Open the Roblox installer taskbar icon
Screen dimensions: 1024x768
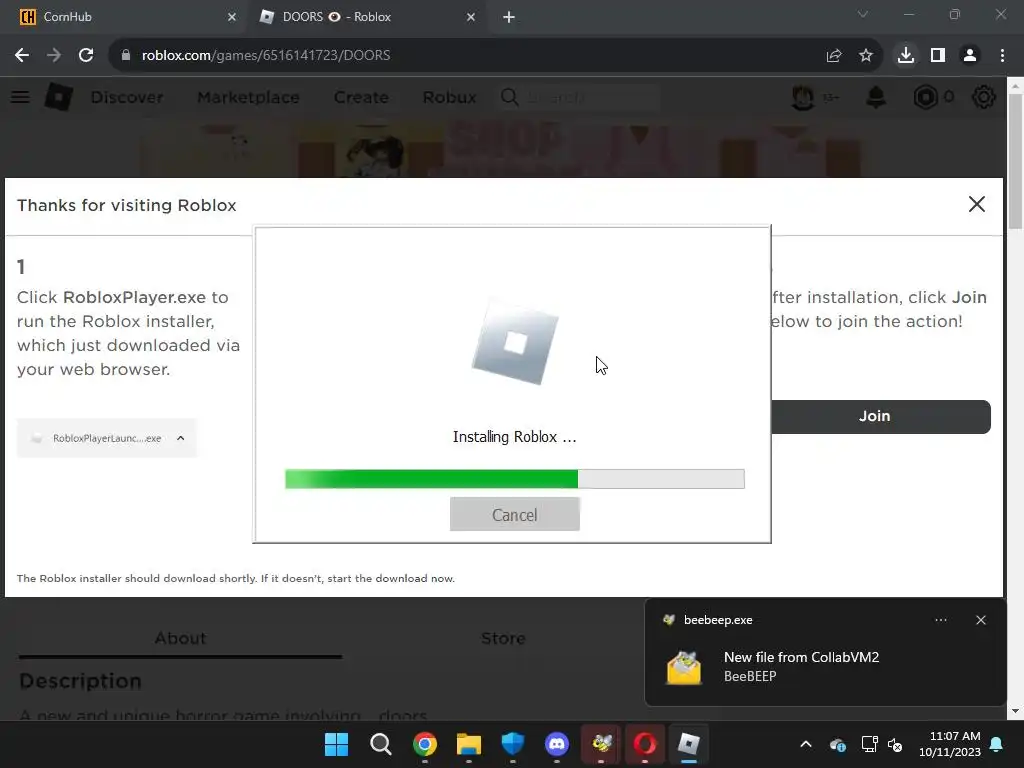pyautogui.click(x=689, y=744)
